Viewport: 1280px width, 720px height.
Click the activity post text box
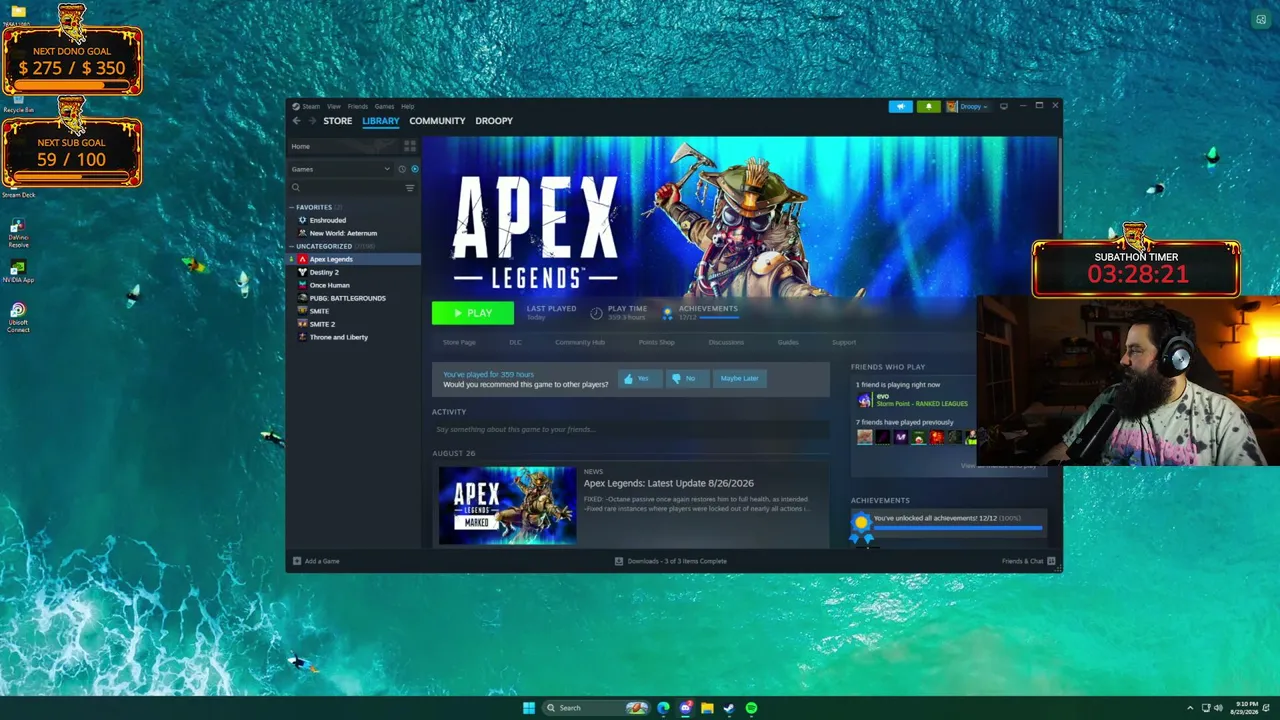coord(630,429)
